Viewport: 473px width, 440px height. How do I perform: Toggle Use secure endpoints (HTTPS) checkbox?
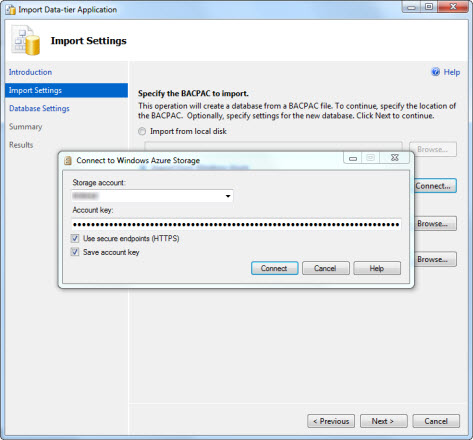[75, 238]
